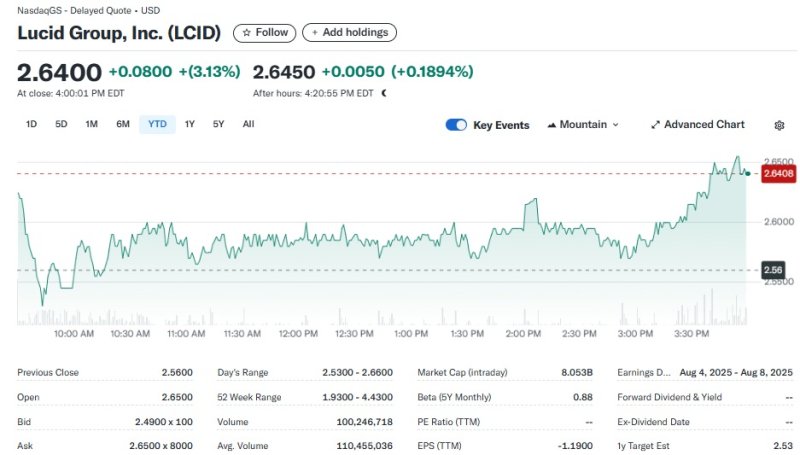Expand the Mountain chart style dropdown
Viewport: 800px width, 455px height.
615,125
